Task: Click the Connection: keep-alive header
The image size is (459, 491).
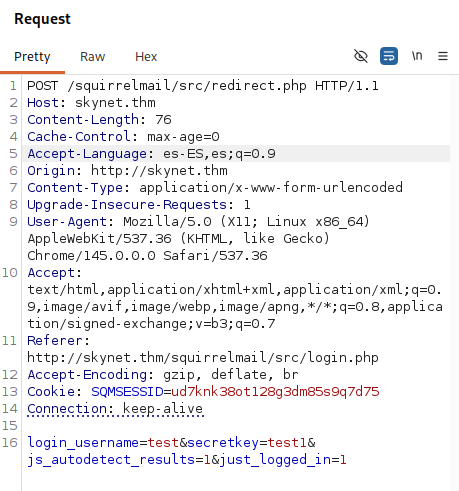Action: [x=115, y=409]
